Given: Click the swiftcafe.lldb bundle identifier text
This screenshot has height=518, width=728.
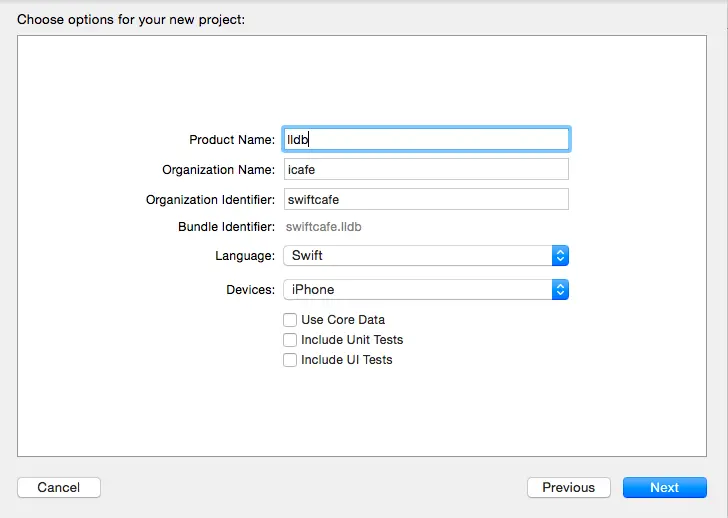Looking at the screenshot, I should tap(324, 227).
